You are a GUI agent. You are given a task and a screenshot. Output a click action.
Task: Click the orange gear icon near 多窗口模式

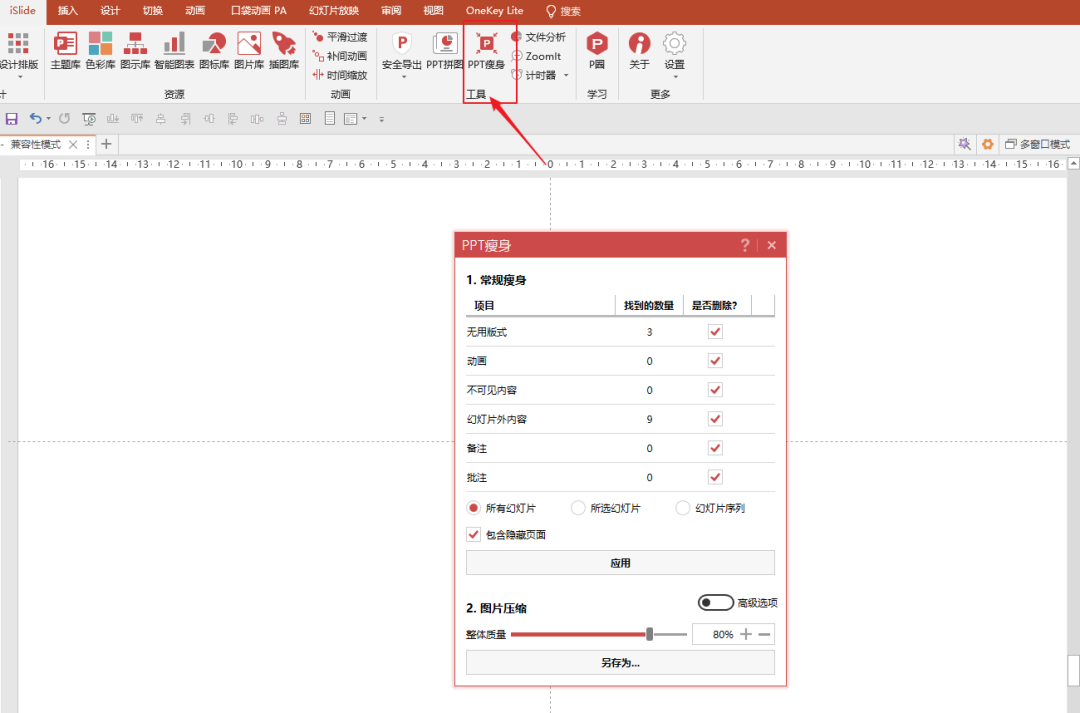coord(988,144)
